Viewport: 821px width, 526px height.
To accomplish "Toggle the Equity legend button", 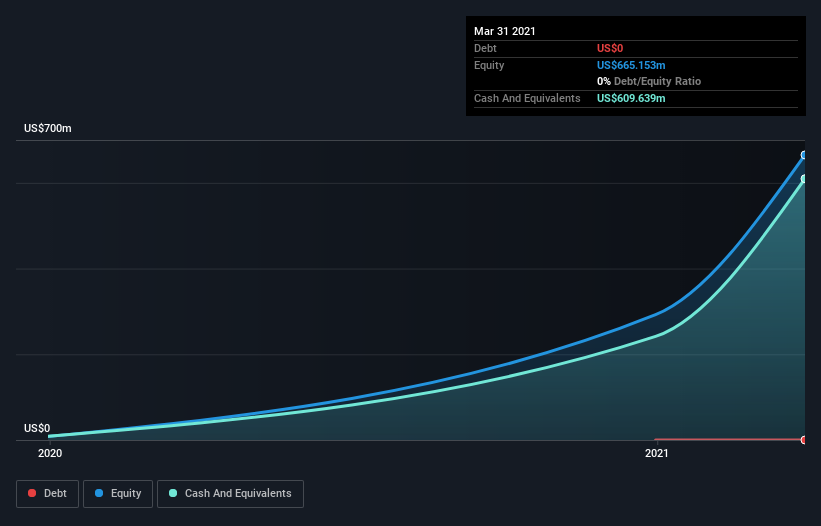I will (x=118, y=494).
